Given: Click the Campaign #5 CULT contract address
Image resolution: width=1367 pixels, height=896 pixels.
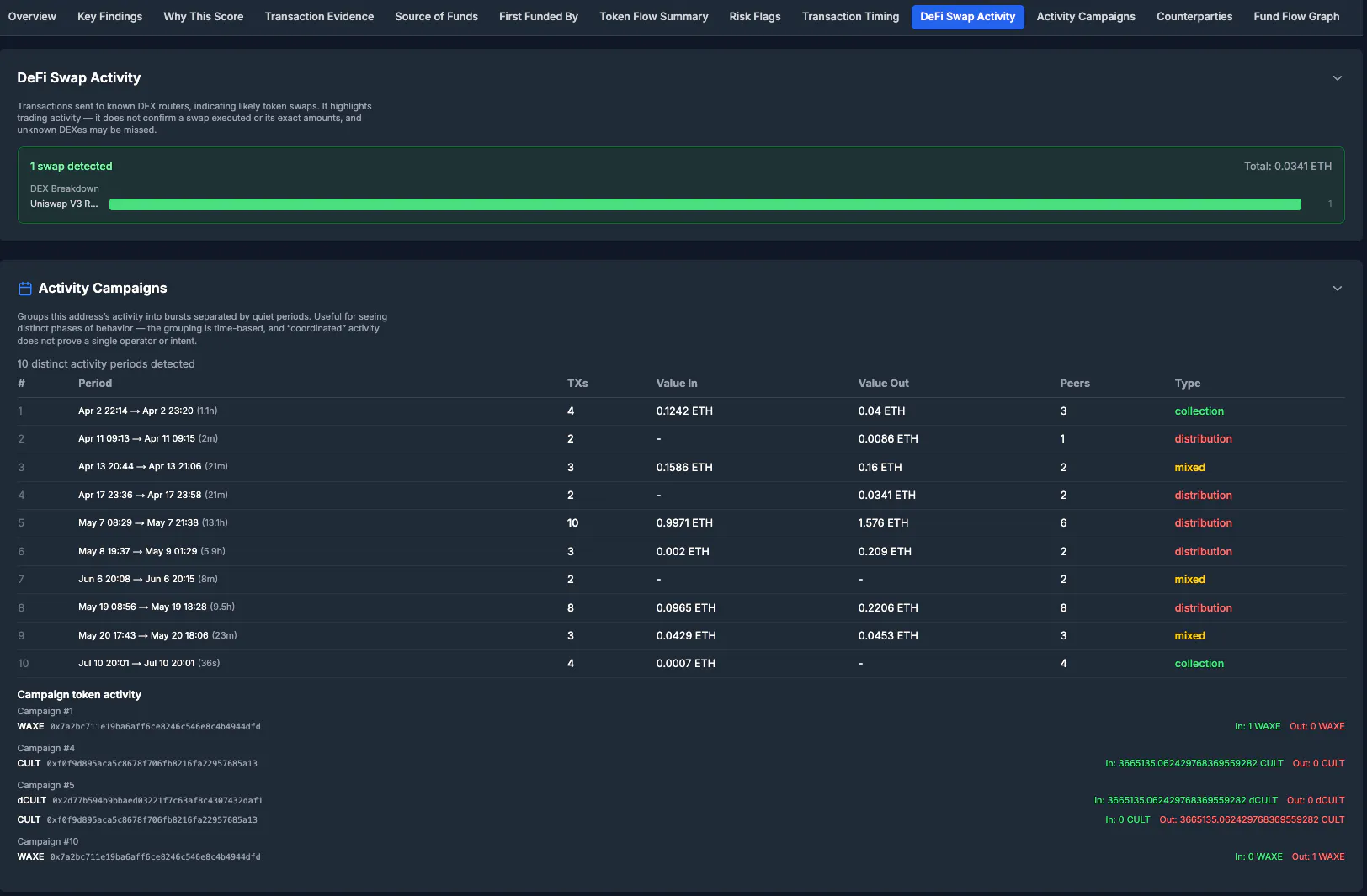Looking at the screenshot, I should tap(152, 820).
